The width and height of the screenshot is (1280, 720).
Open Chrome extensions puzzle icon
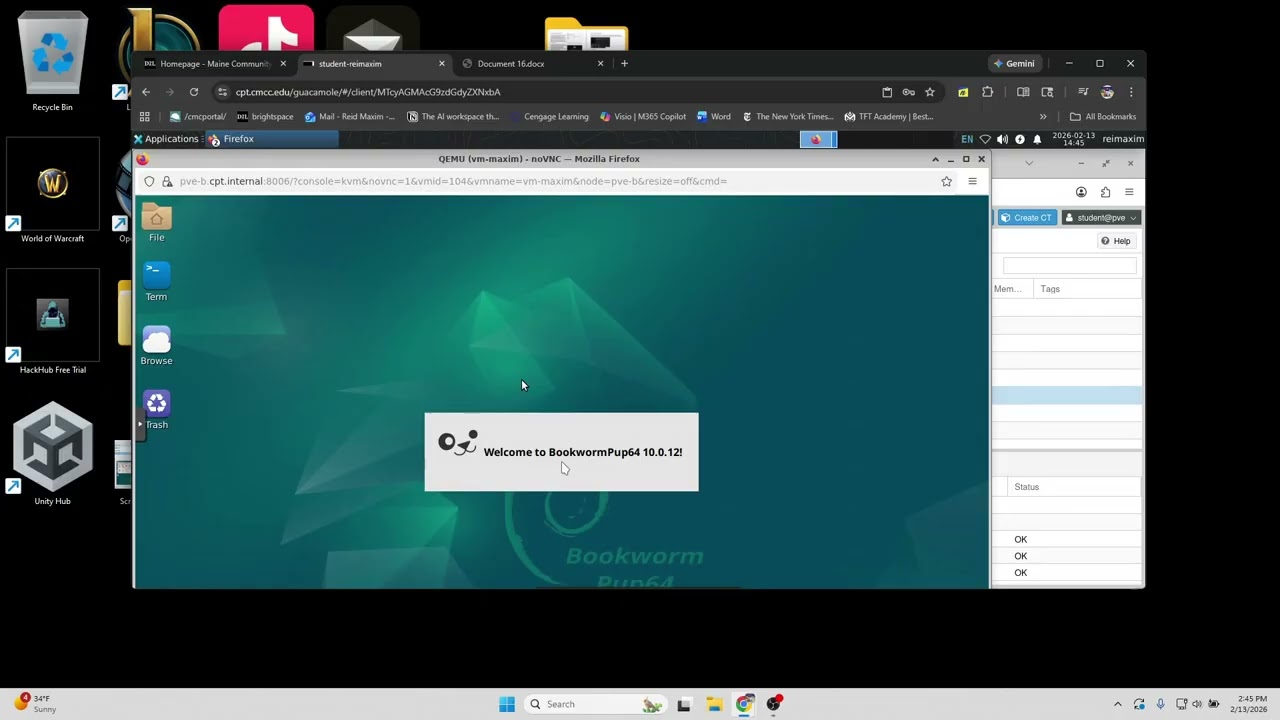(988, 92)
